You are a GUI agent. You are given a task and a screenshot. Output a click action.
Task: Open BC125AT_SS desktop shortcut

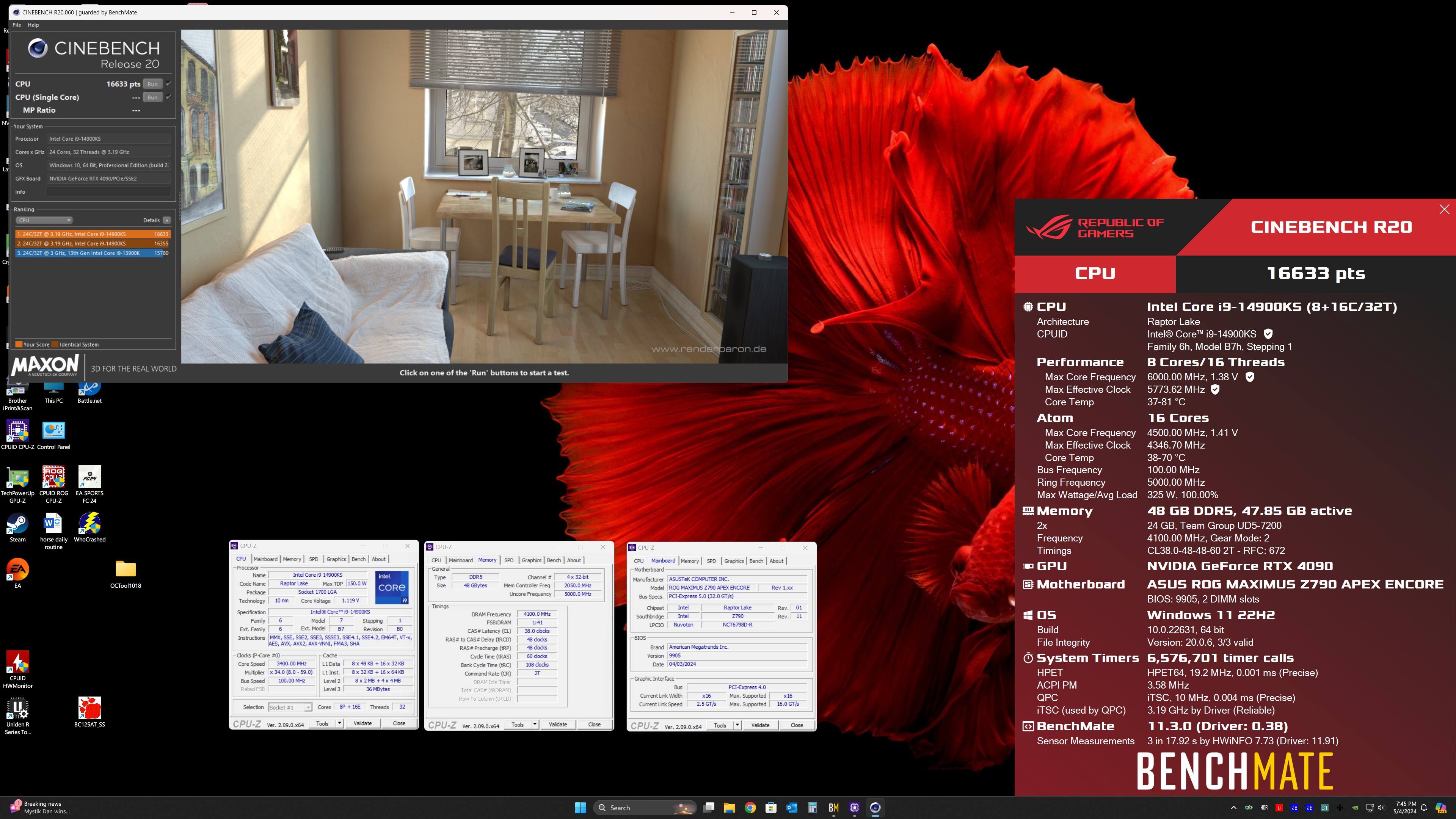click(x=89, y=712)
